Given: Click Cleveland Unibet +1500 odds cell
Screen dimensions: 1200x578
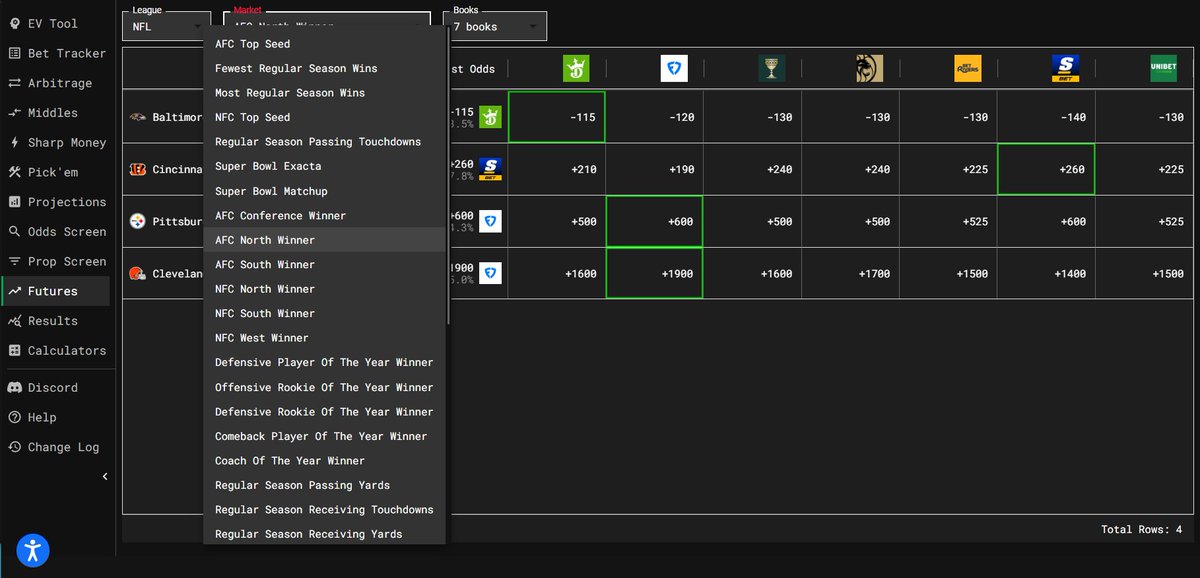Looking at the screenshot, I should pos(1145,273).
